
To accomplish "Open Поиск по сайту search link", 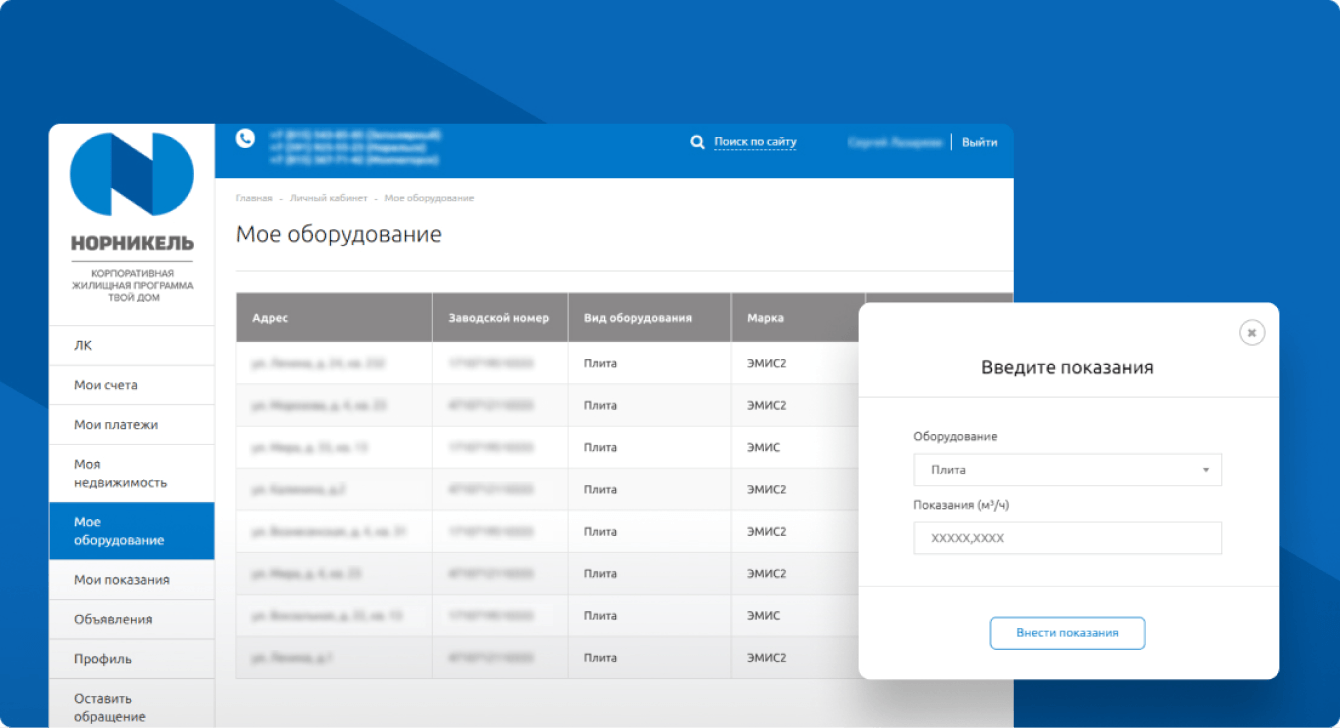I will (754, 141).
